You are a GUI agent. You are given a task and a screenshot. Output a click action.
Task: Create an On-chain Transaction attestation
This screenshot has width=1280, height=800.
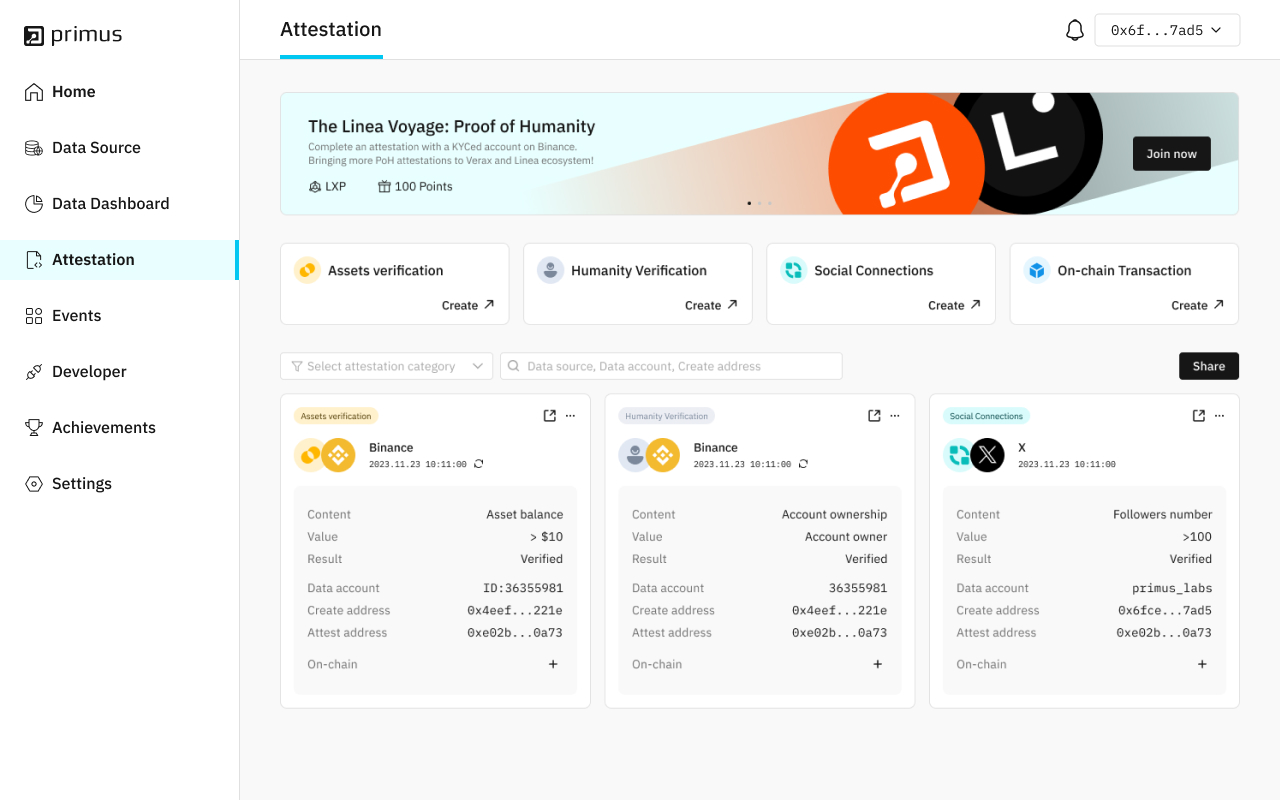[x=1198, y=305]
